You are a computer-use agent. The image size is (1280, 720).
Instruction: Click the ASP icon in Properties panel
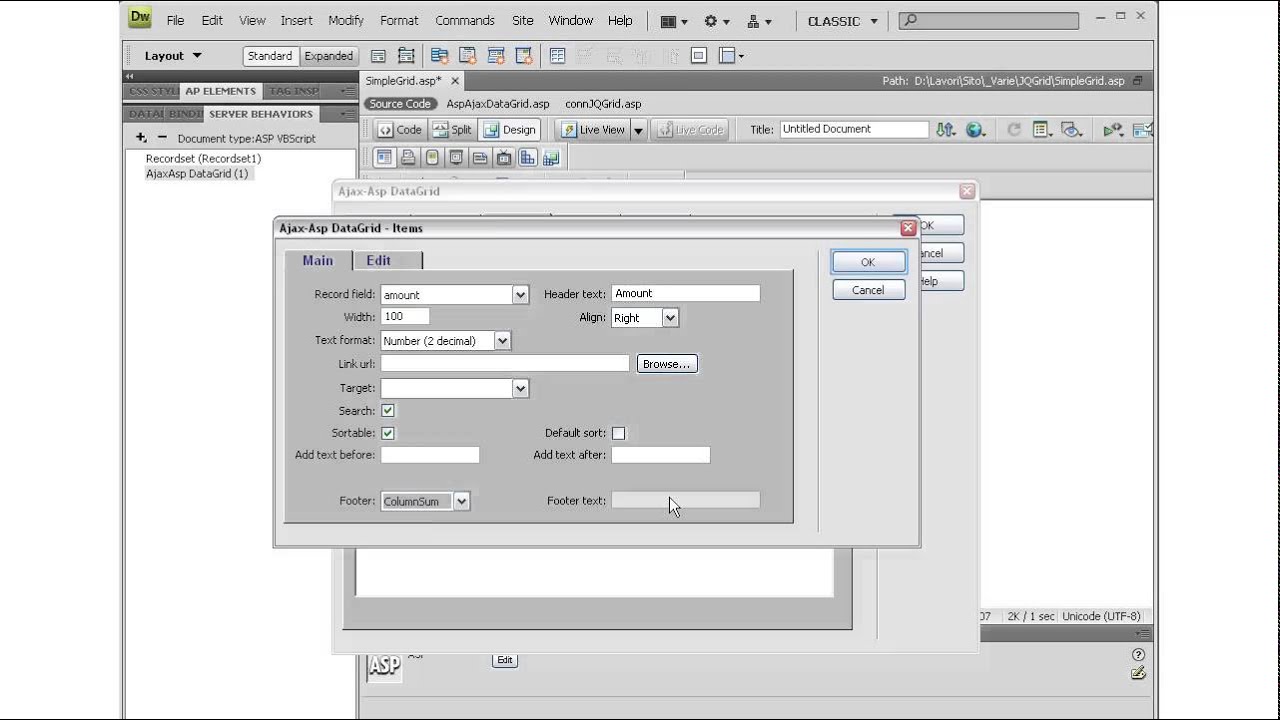384,667
